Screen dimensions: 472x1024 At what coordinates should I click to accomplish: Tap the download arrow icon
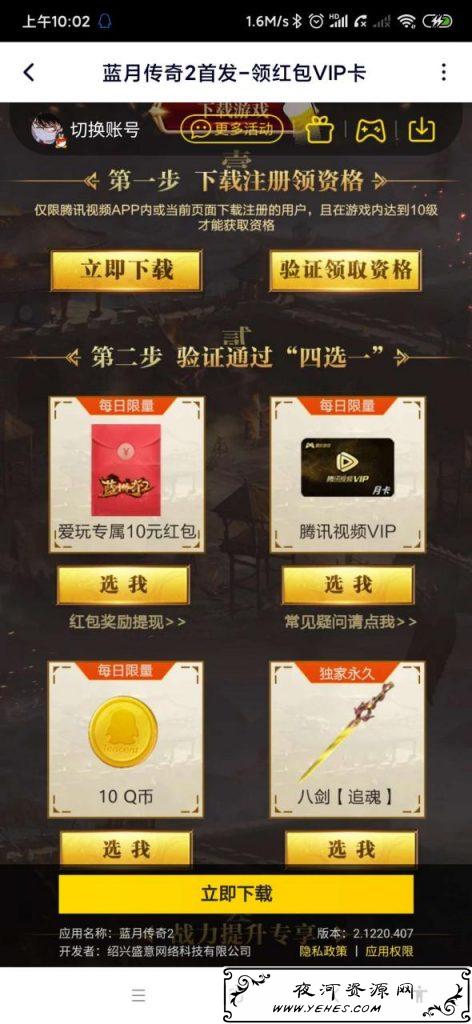422,129
